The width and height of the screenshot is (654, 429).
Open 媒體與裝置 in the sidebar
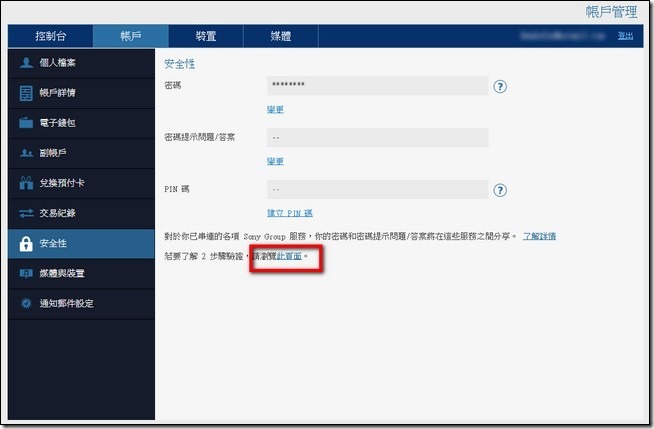pos(81,273)
